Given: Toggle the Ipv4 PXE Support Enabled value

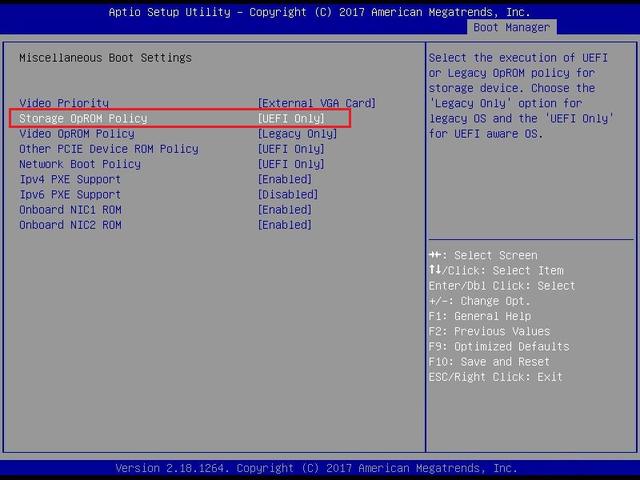Looking at the screenshot, I should pos(284,179).
